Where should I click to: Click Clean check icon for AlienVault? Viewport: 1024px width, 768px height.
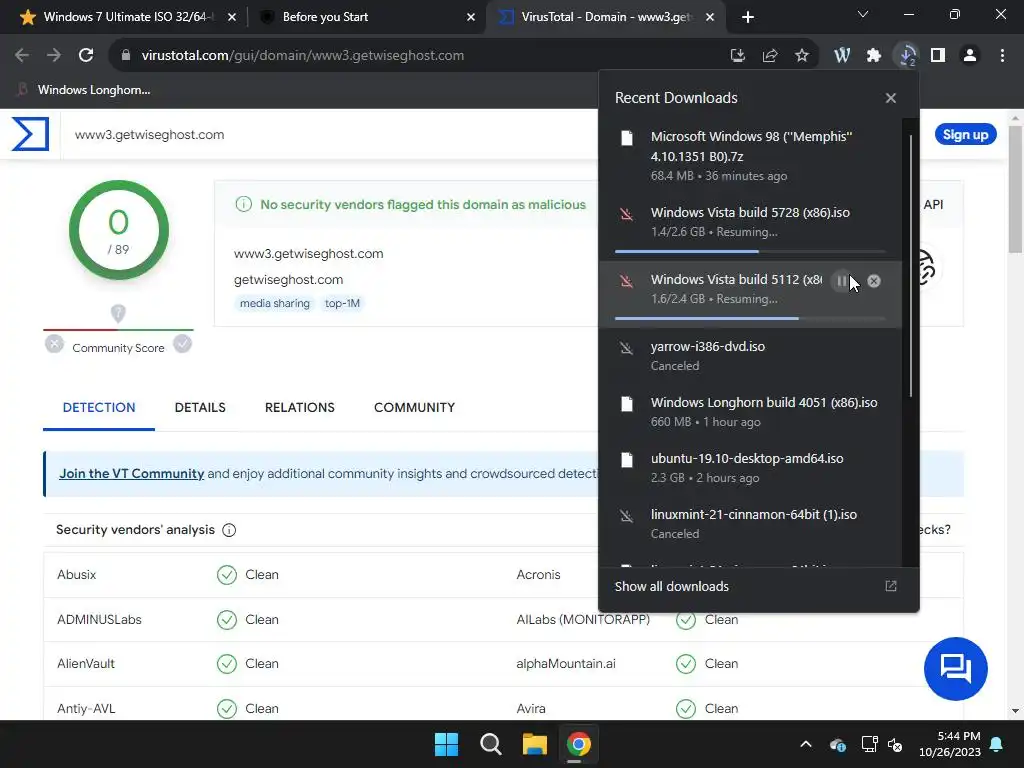pos(227,664)
